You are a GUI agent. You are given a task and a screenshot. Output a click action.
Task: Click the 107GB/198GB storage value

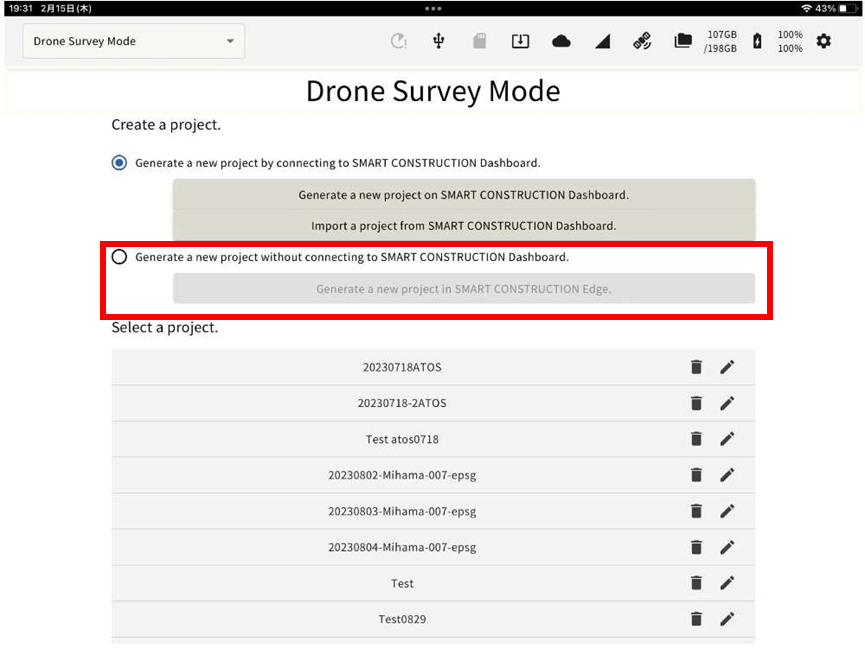coord(720,41)
